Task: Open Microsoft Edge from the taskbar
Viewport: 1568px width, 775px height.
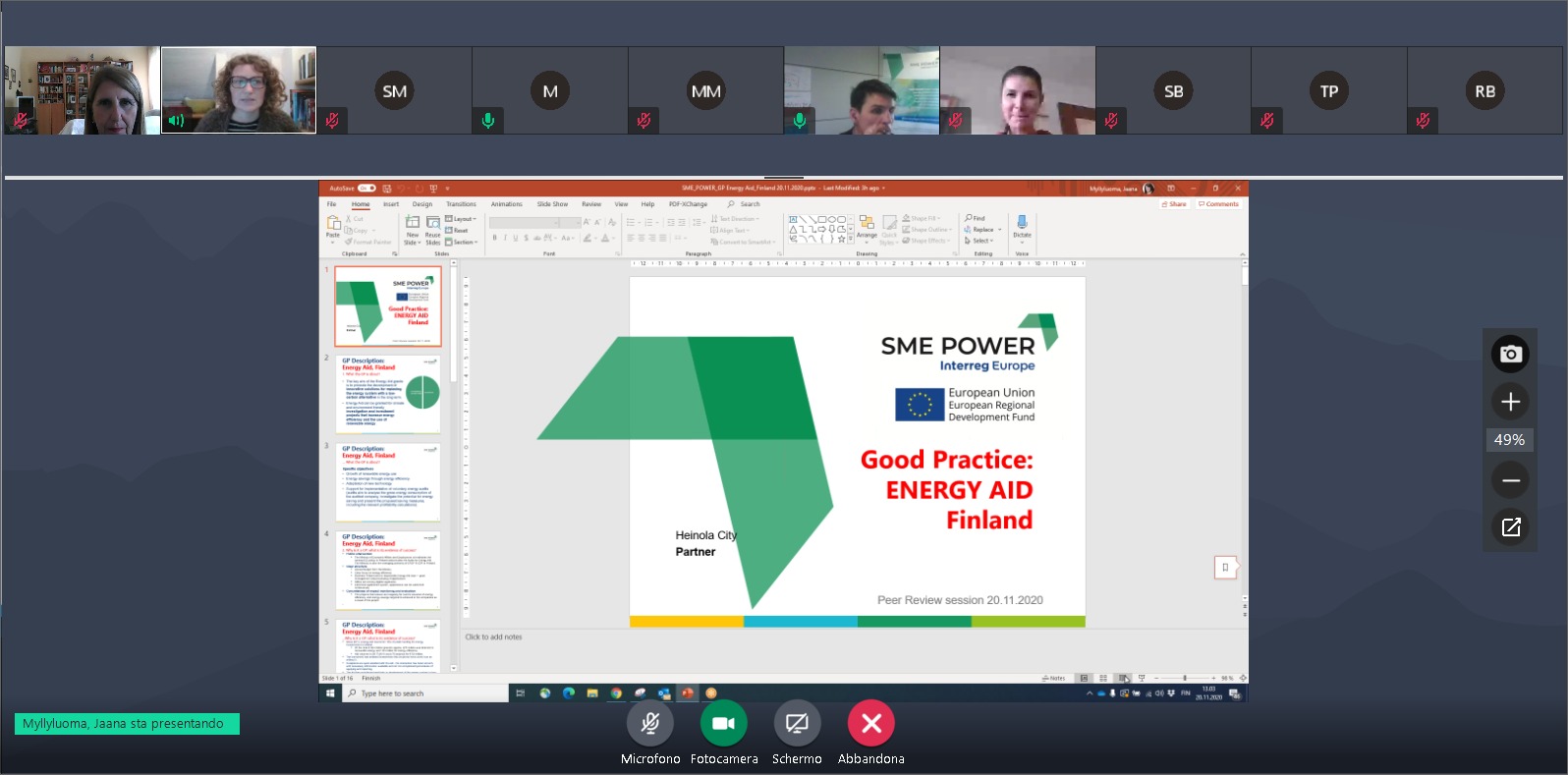Action: pyautogui.click(x=568, y=693)
